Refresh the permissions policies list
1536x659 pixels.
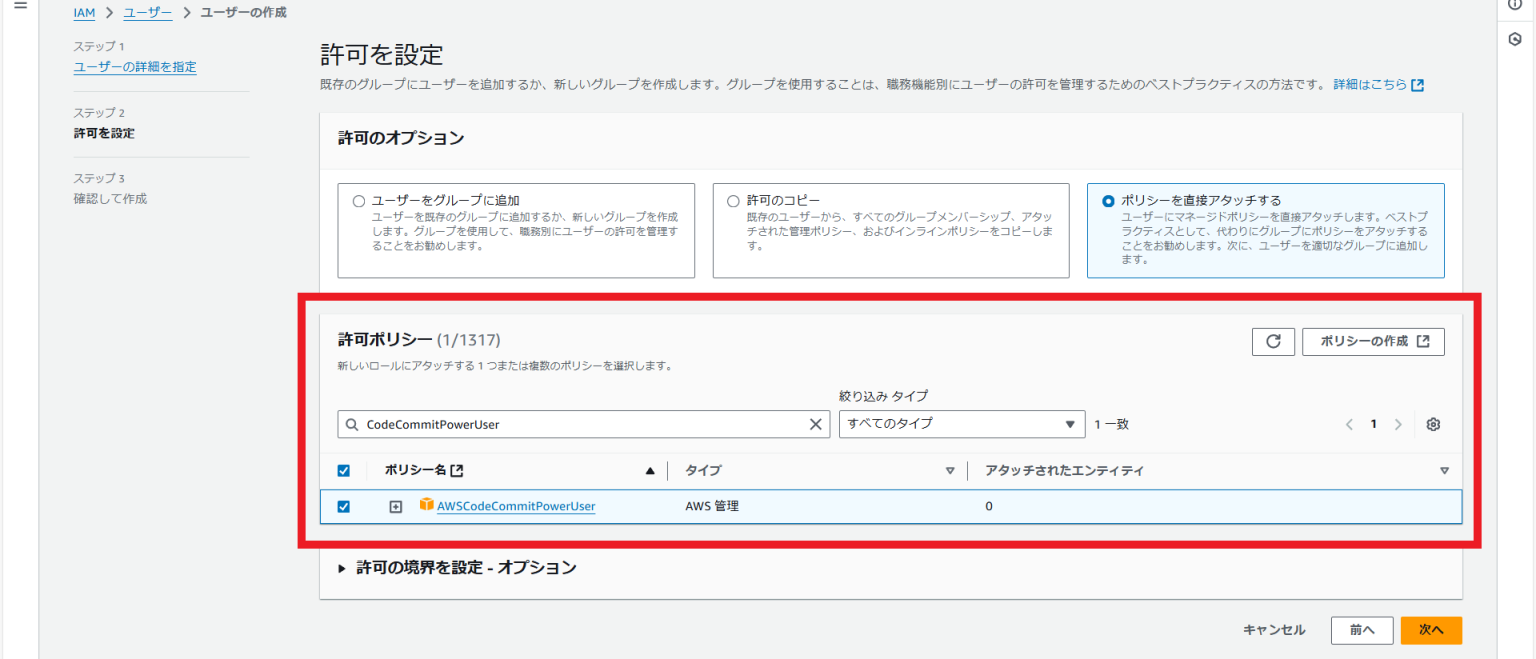coord(1273,341)
